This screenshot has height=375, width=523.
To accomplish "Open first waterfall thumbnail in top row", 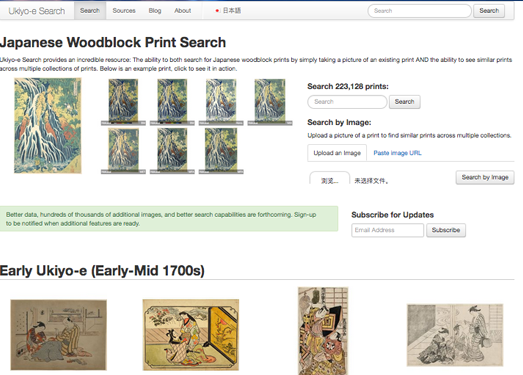I will (123, 102).
